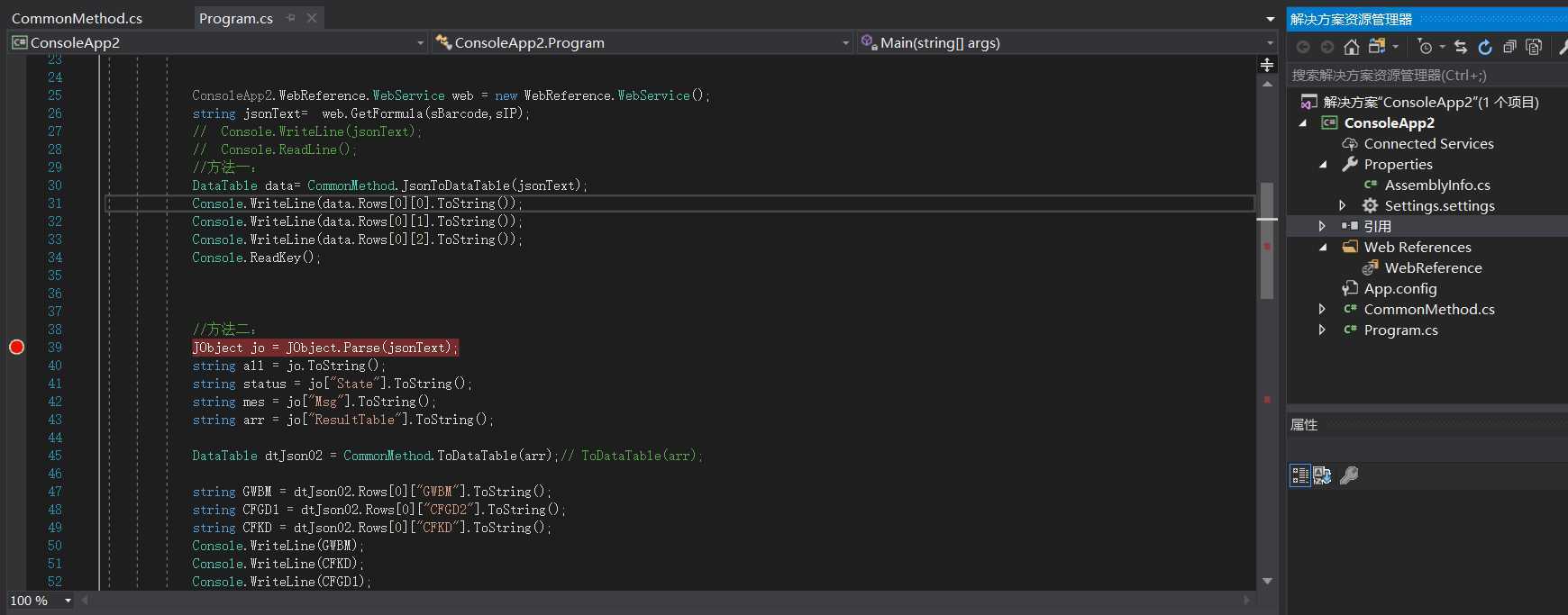Screen dimensions: 1568x615
Task: Select the 引用 item in Solution Explorer
Action: pos(1378,227)
